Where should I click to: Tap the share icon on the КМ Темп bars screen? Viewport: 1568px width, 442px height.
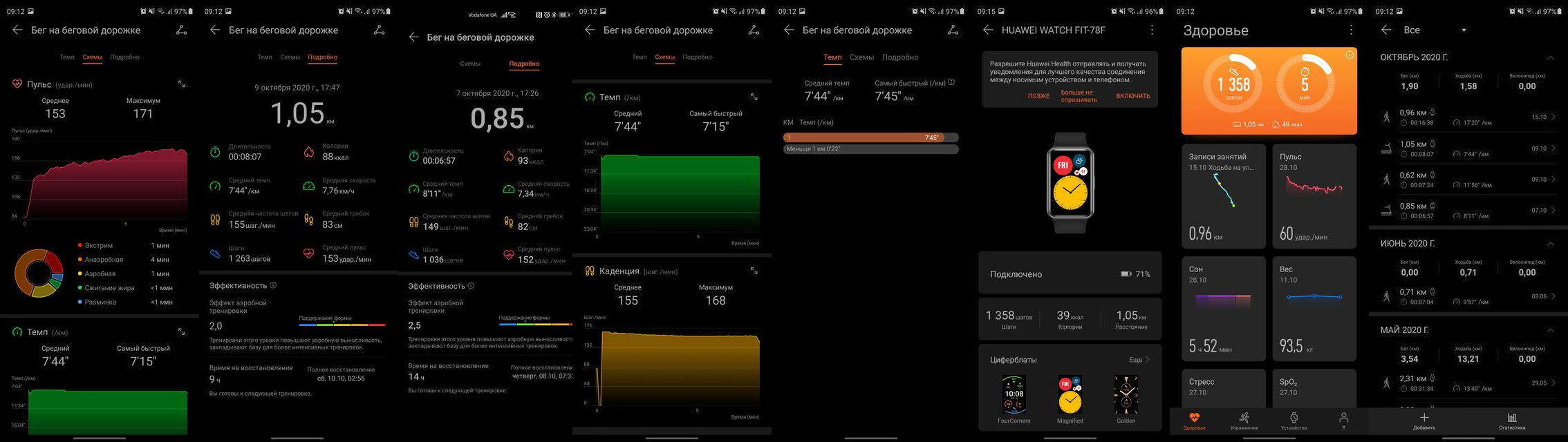(953, 30)
